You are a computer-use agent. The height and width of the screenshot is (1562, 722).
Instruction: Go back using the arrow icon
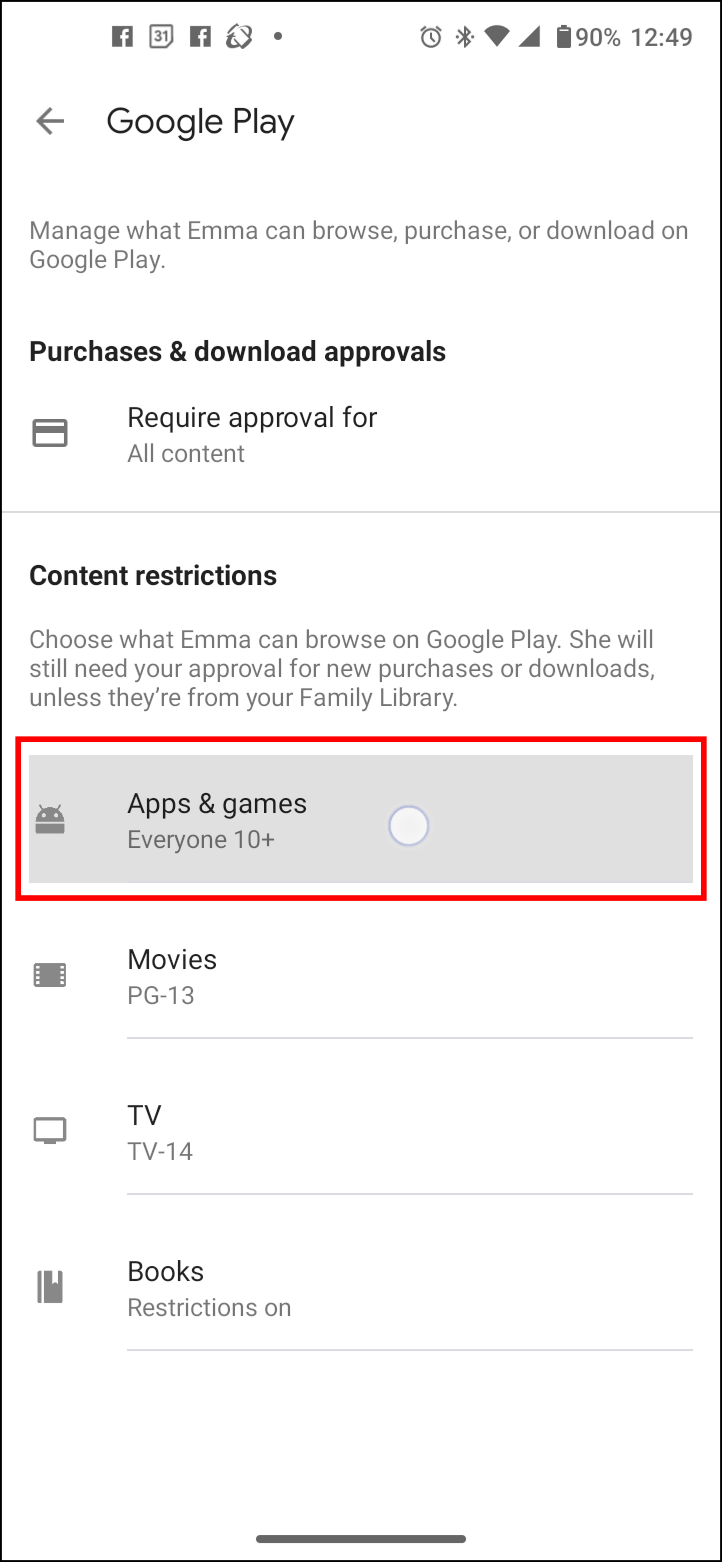click(x=49, y=122)
